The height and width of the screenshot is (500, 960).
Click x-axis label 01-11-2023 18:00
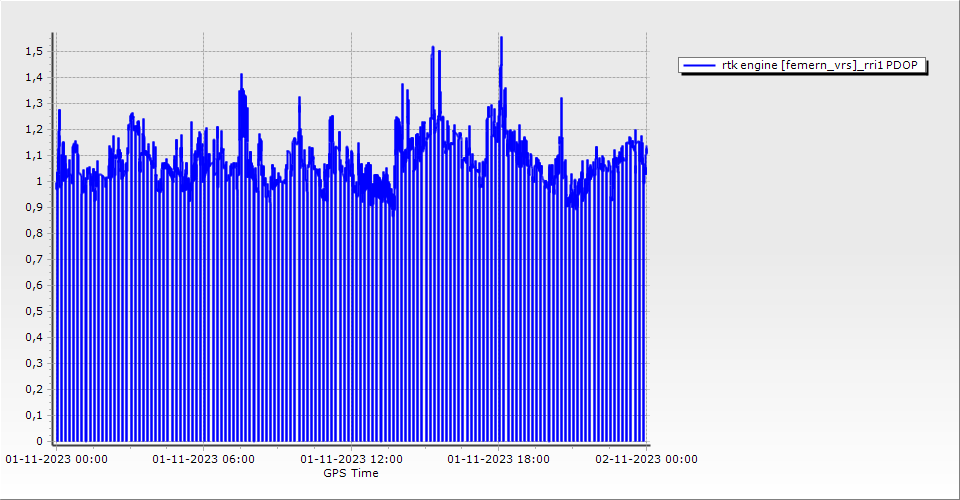[498, 460]
